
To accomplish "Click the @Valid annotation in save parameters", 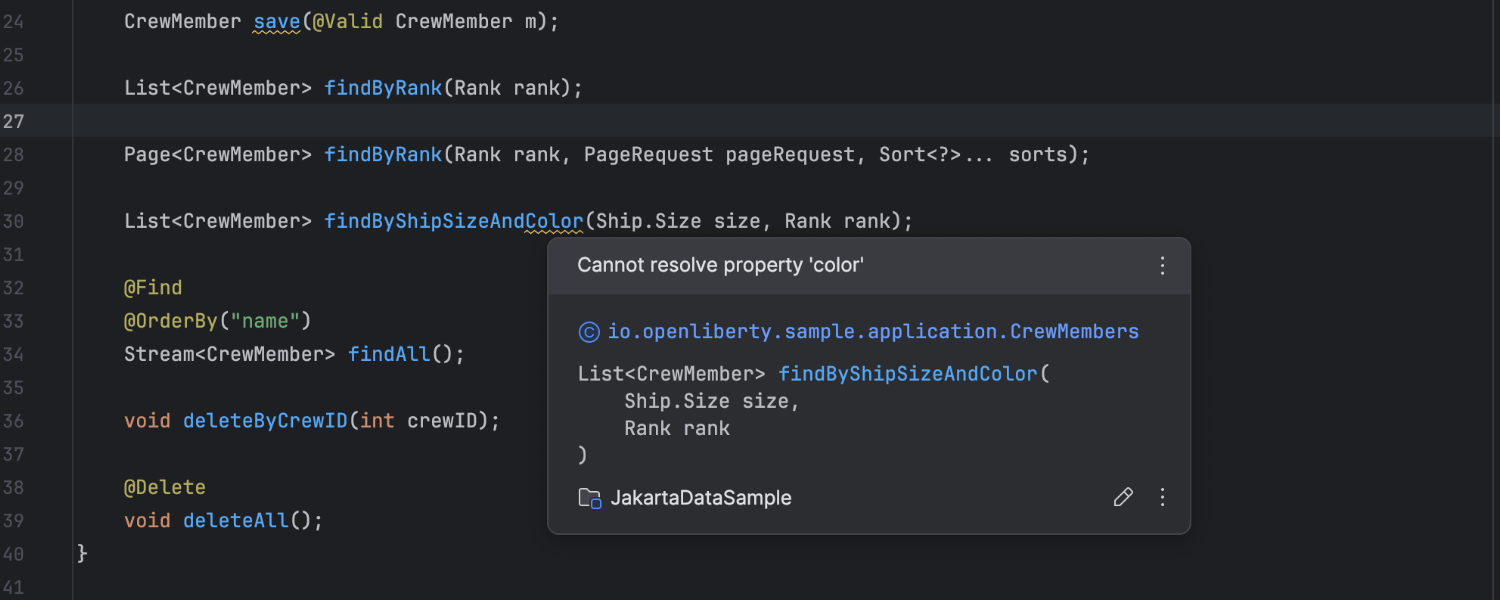I will [x=347, y=22].
